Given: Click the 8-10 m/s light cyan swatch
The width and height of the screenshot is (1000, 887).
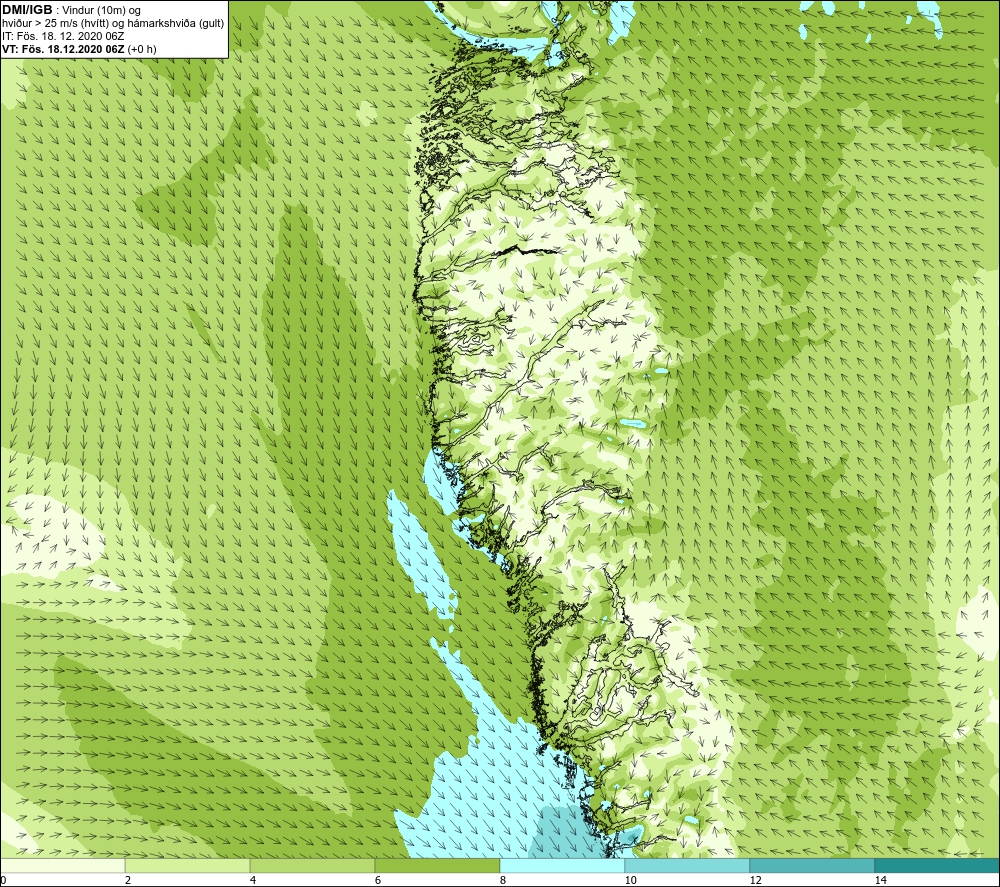Looking at the screenshot, I should 562,865.
